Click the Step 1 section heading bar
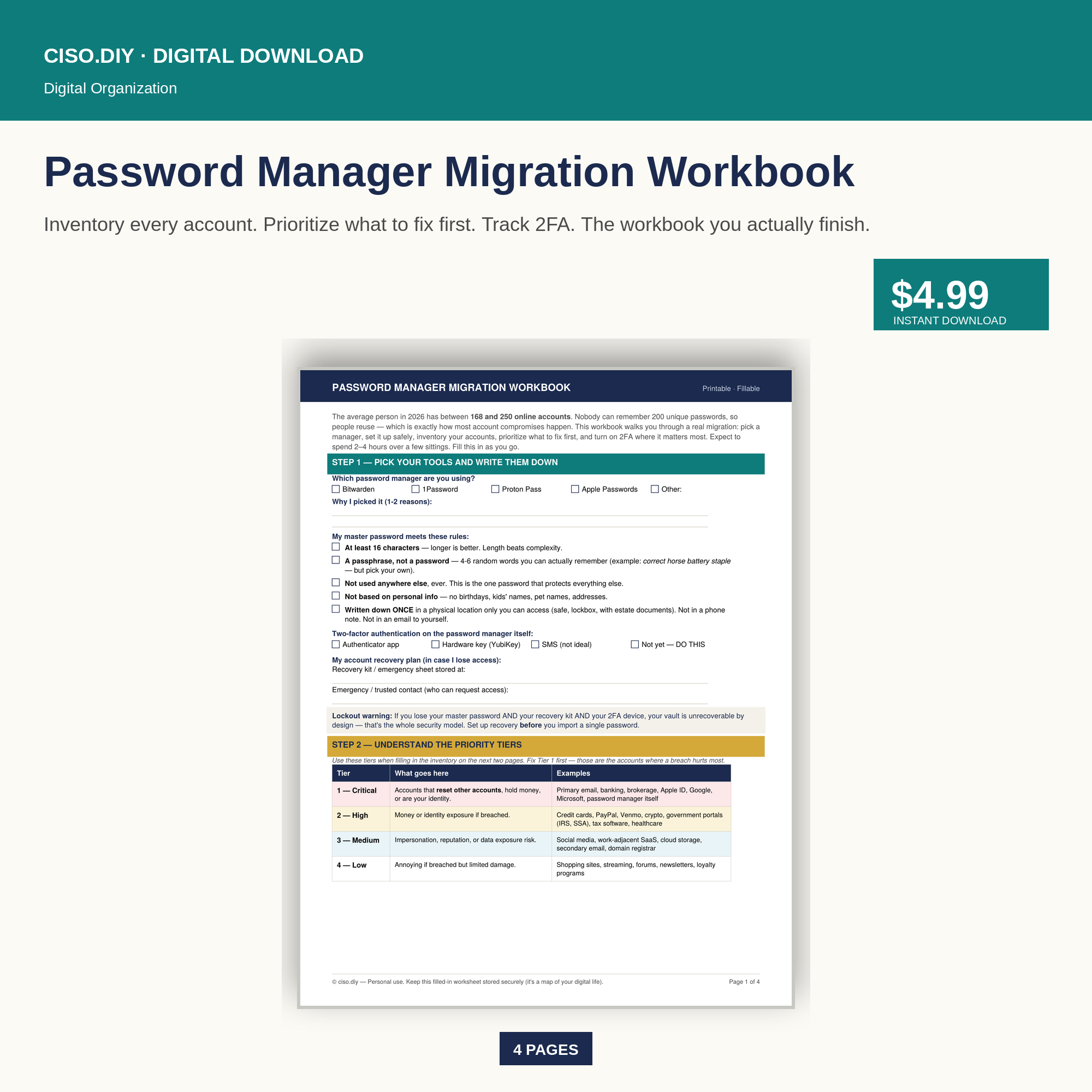This screenshot has height=1092, width=1092. [x=545, y=464]
